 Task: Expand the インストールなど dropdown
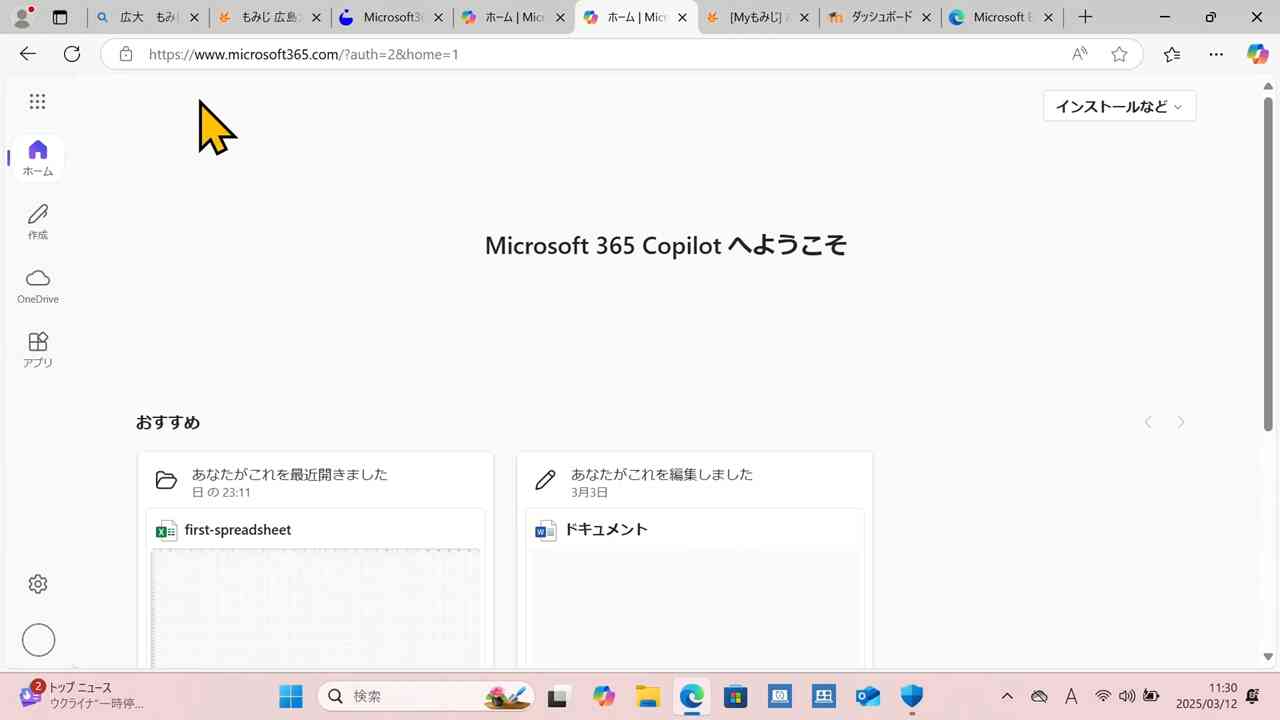1119,106
